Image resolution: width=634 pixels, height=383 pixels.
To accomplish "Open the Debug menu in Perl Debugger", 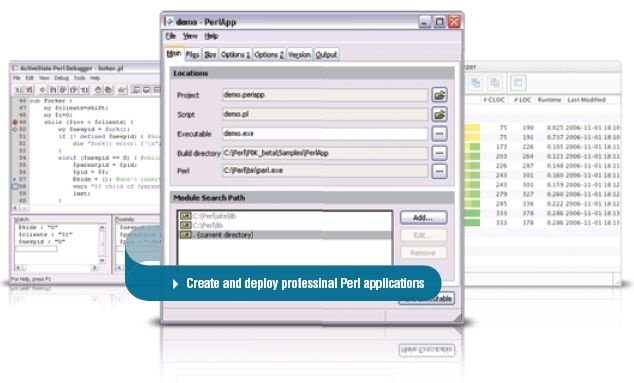I will click(61, 78).
